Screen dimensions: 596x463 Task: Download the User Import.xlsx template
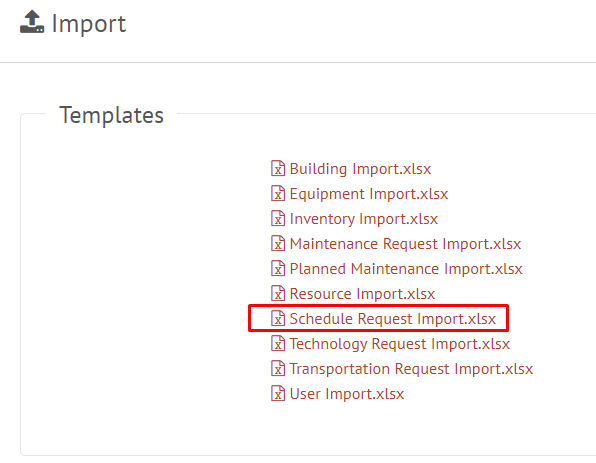click(x=347, y=394)
